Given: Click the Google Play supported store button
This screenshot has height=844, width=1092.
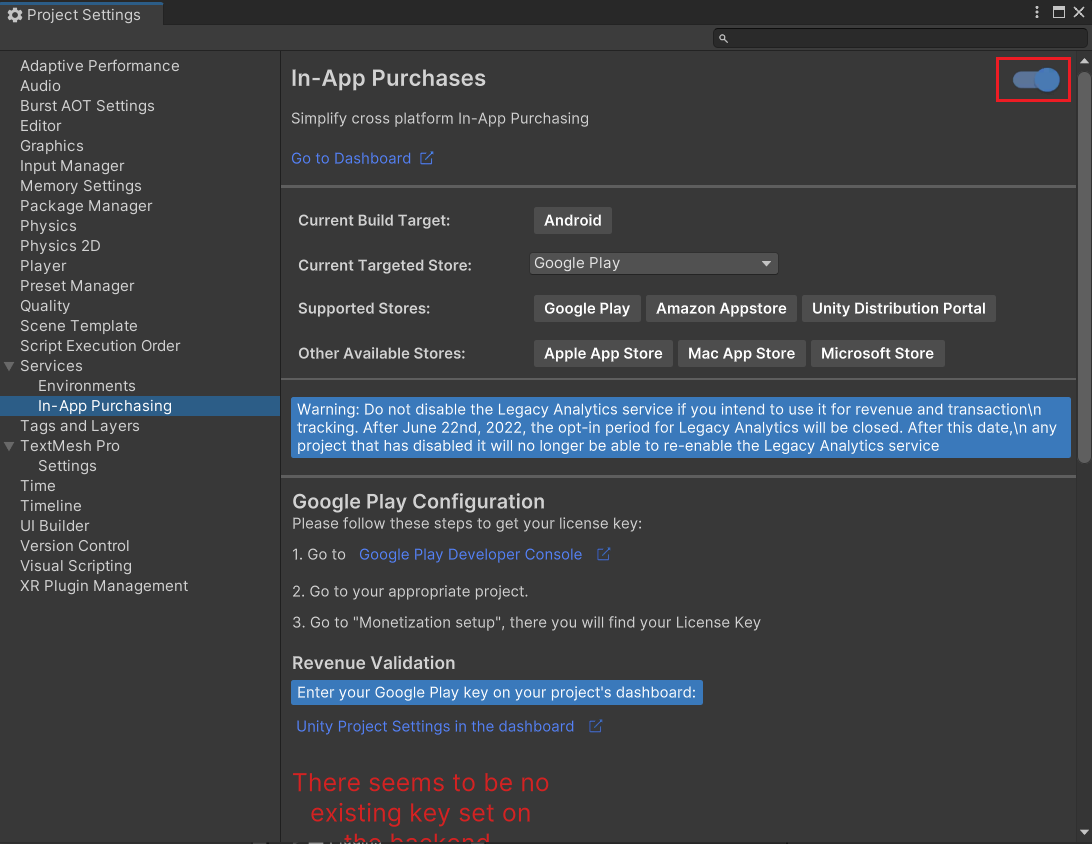Looking at the screenshot, I should pos(586,308).
